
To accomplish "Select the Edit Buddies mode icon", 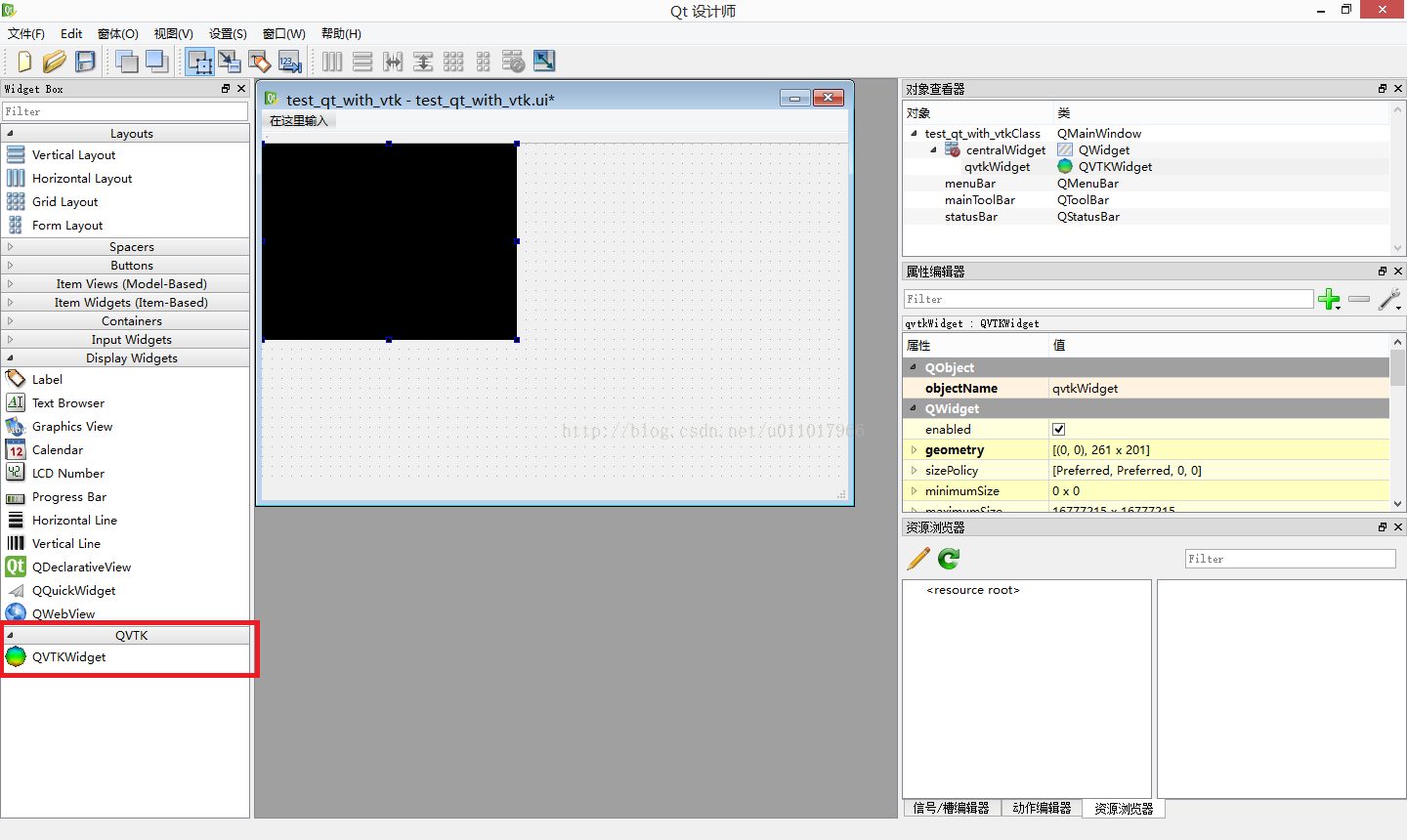I will tap(259, 62).
